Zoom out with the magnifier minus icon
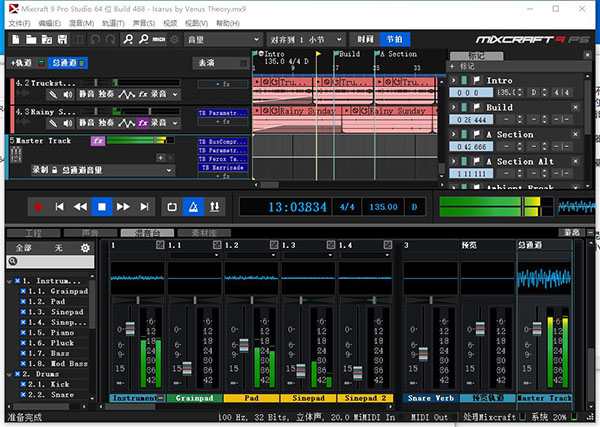Viewport: 600px width, 427px height. 143,39
